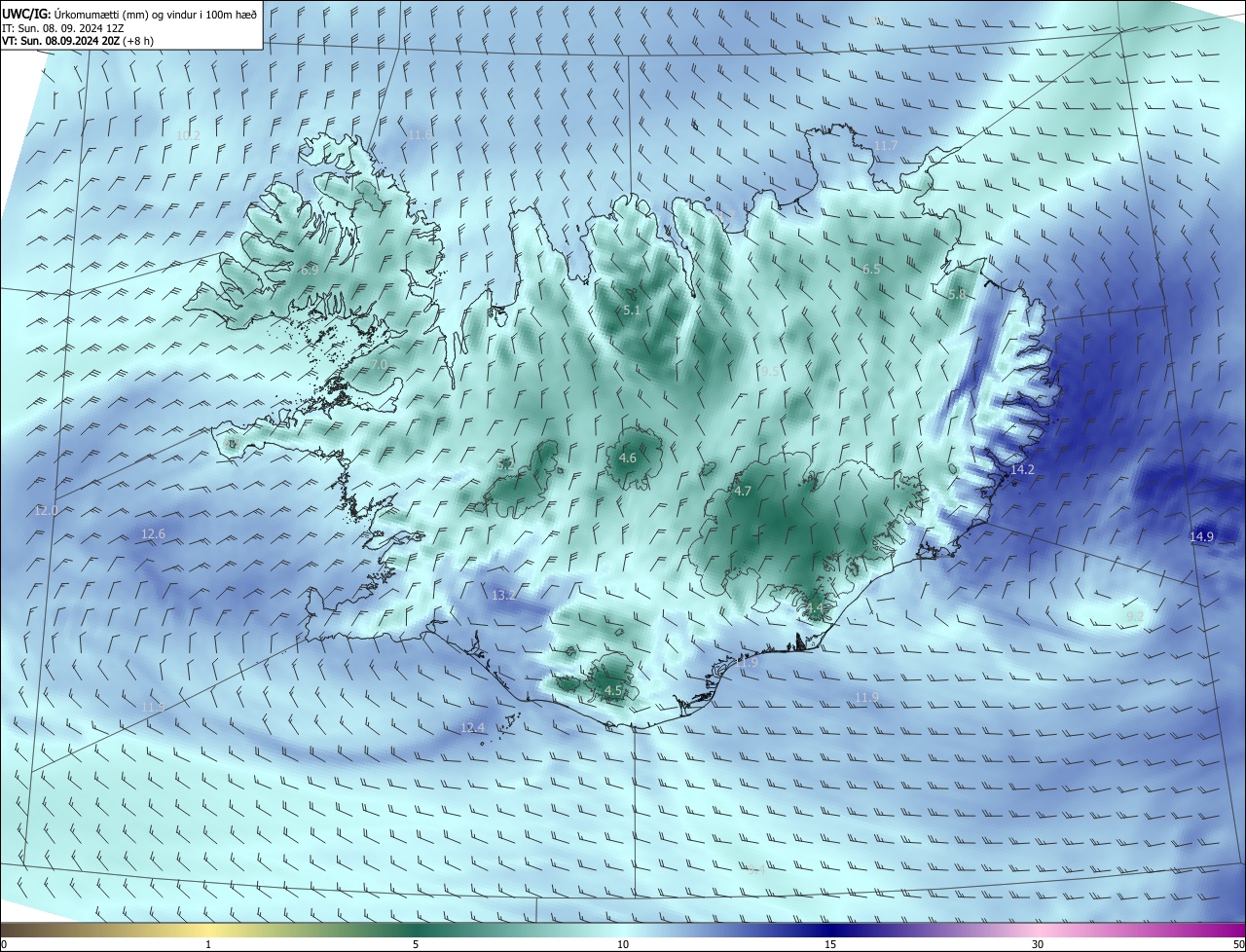Click the 6.5 value label in northeast Iceland
Image resolution: width=1246 pixels, height=952 pixels.
[x=871, y=269]
